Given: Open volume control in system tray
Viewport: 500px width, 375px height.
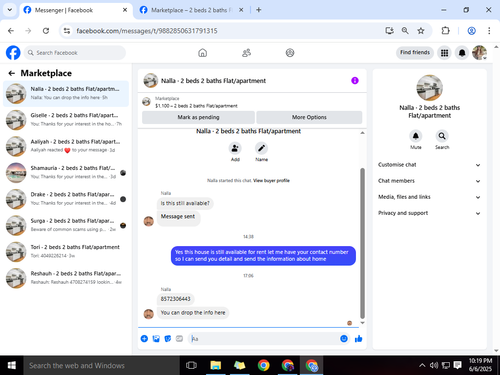Looking at the screenshot, I should tap(434, 365).
